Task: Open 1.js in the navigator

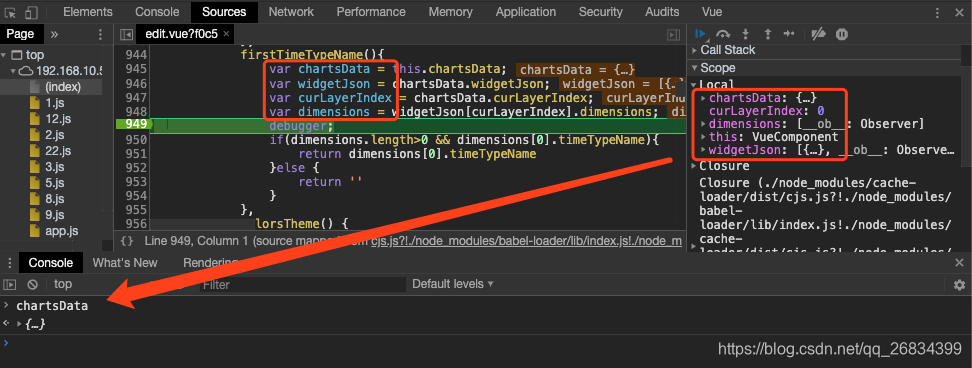Action: 54,103
